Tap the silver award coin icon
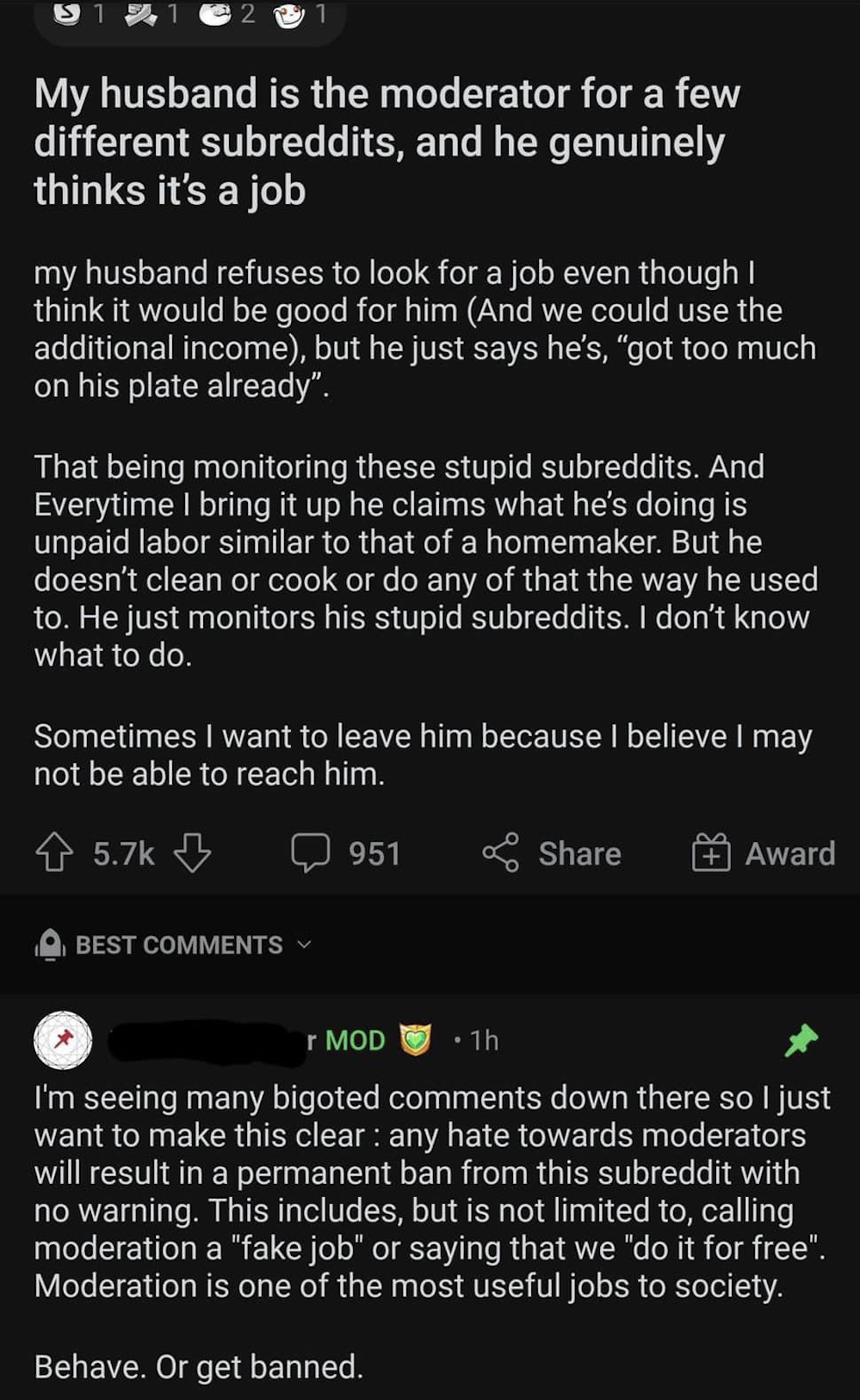The image size is (860, 1400). pyautogui.click(x=67, y=14)
